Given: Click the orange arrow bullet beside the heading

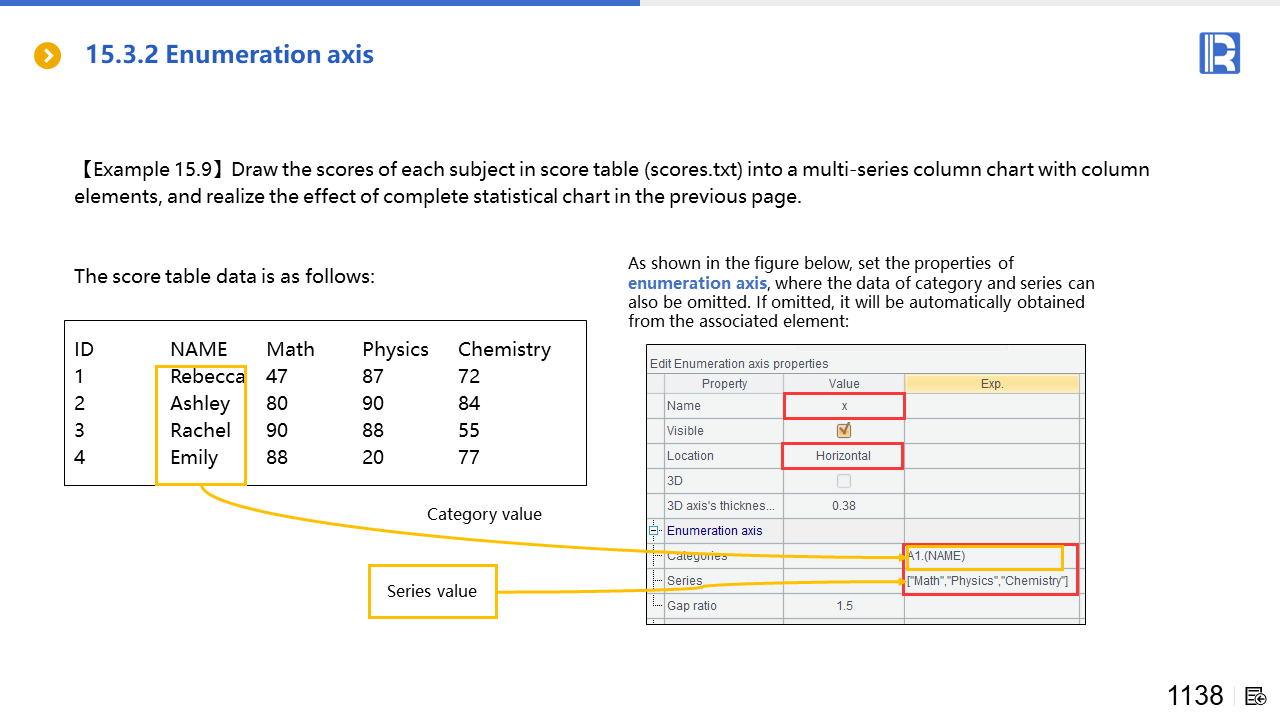Looking at the screenshot, I should 47,55.
